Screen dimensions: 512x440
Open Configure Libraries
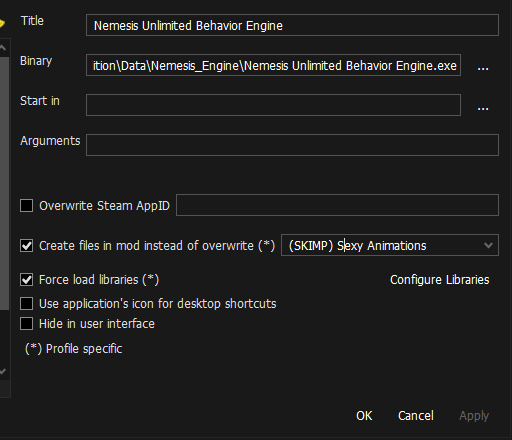click(440, 280)
